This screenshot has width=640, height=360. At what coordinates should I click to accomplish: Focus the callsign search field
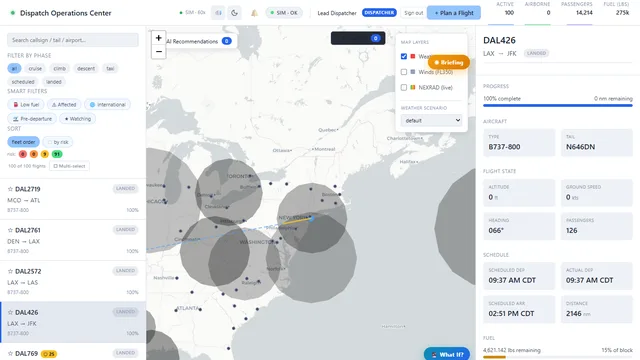73,40
